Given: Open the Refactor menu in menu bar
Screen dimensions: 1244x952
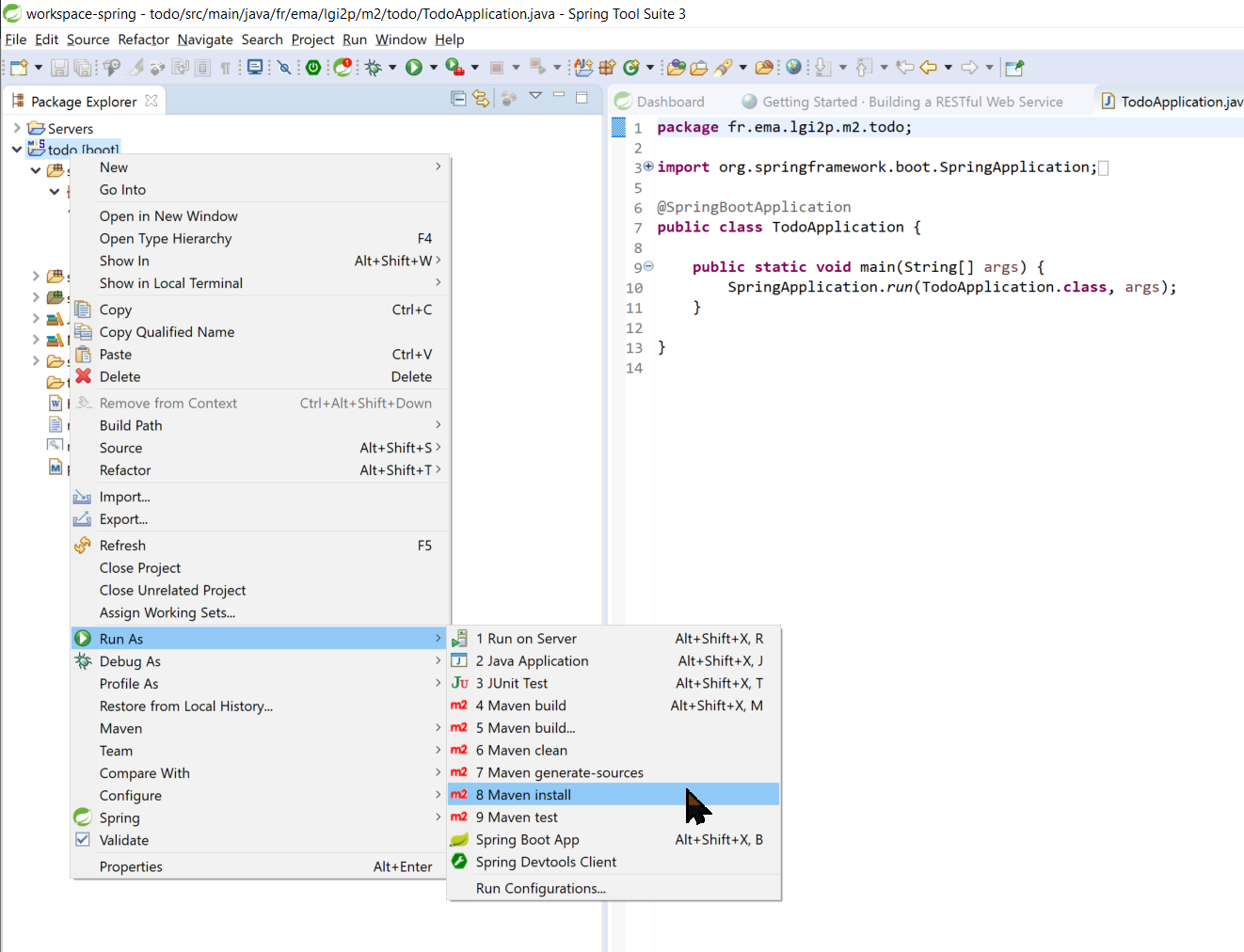Looking at the screenshot, I should click(x=143, y=40).
